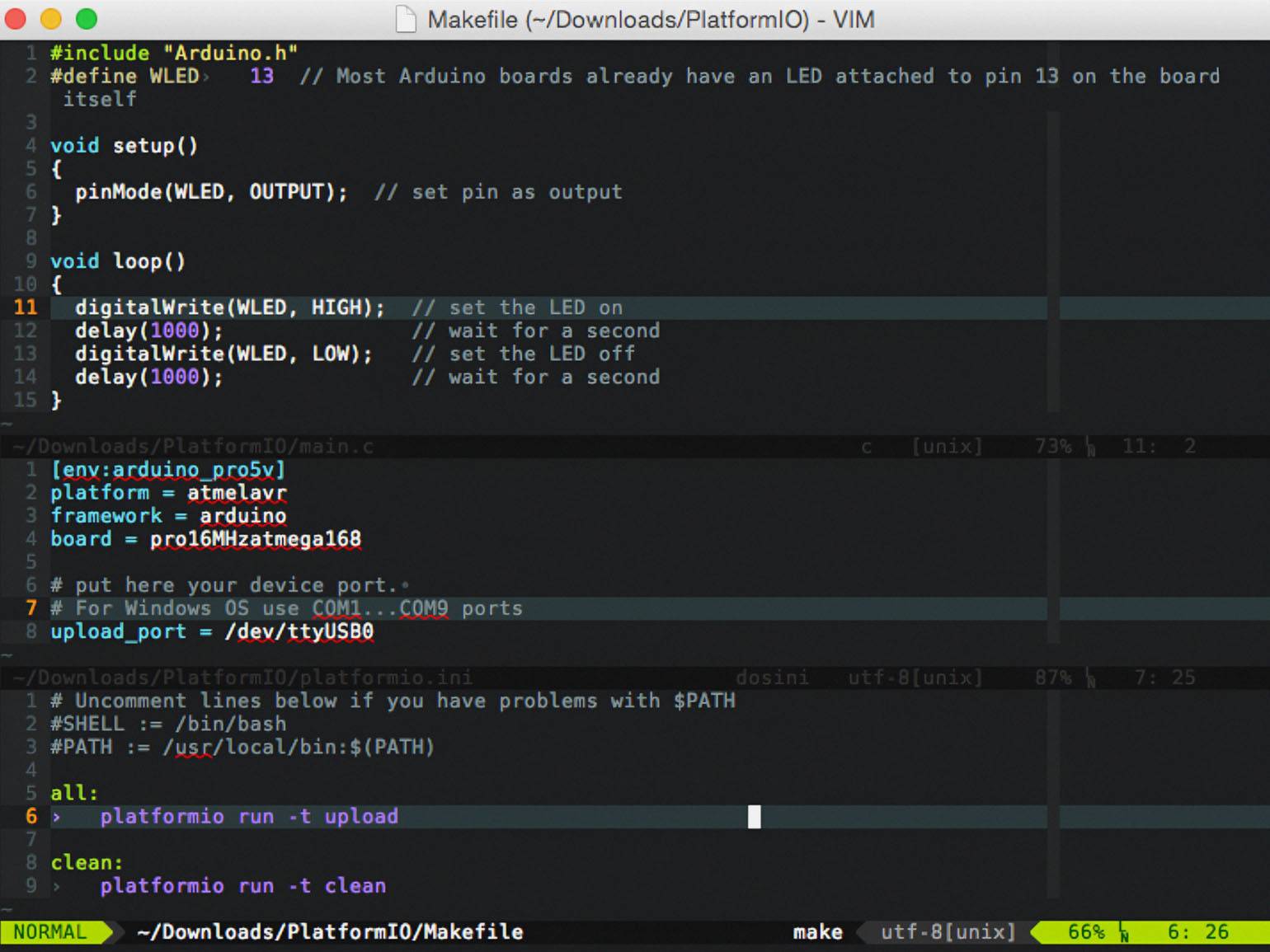Image resolution: width=1270 pixels, height=952 pixels.
Task: Click the Makefile document icon in title bar
Action: point(405,19)
